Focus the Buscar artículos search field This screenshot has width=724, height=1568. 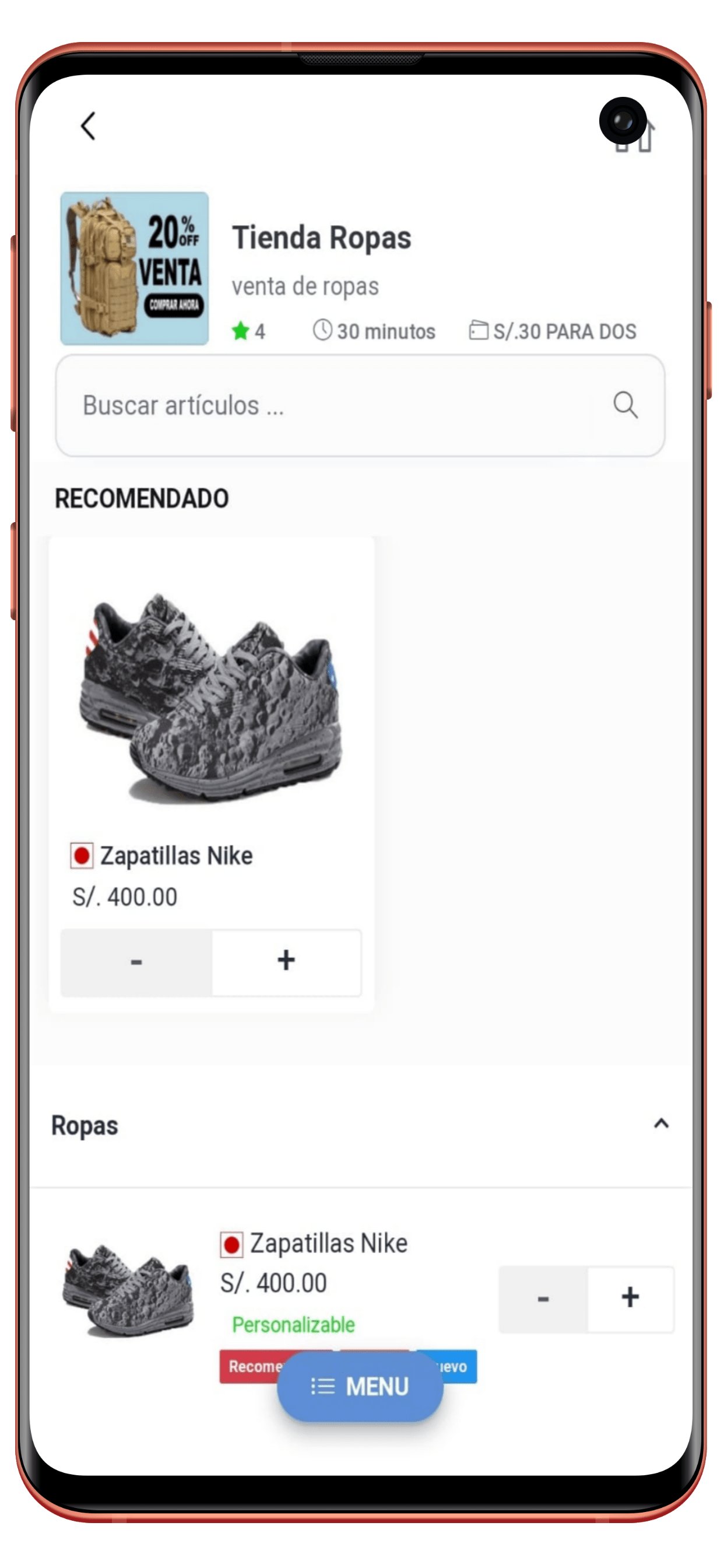(x=360, y=405)
